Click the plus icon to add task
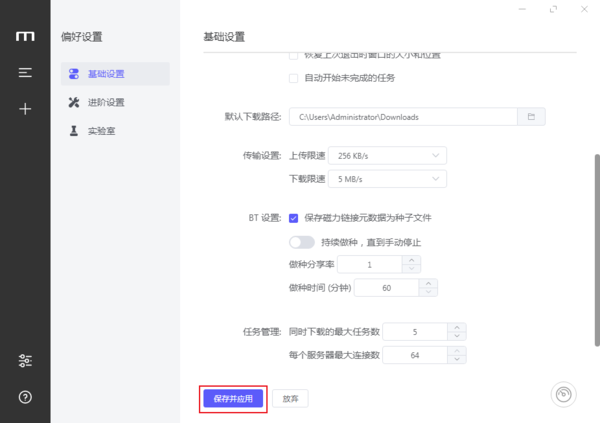Viewport: 600px width, 423px height. point(25,109)
